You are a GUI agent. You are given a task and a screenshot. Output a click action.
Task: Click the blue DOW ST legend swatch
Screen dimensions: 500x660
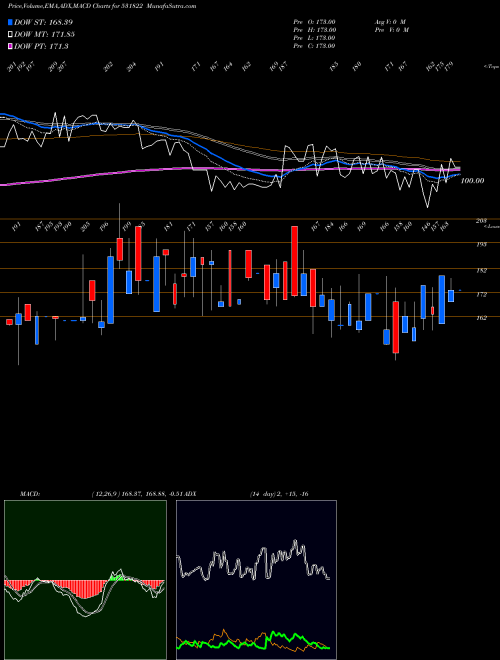coord(11,22)
